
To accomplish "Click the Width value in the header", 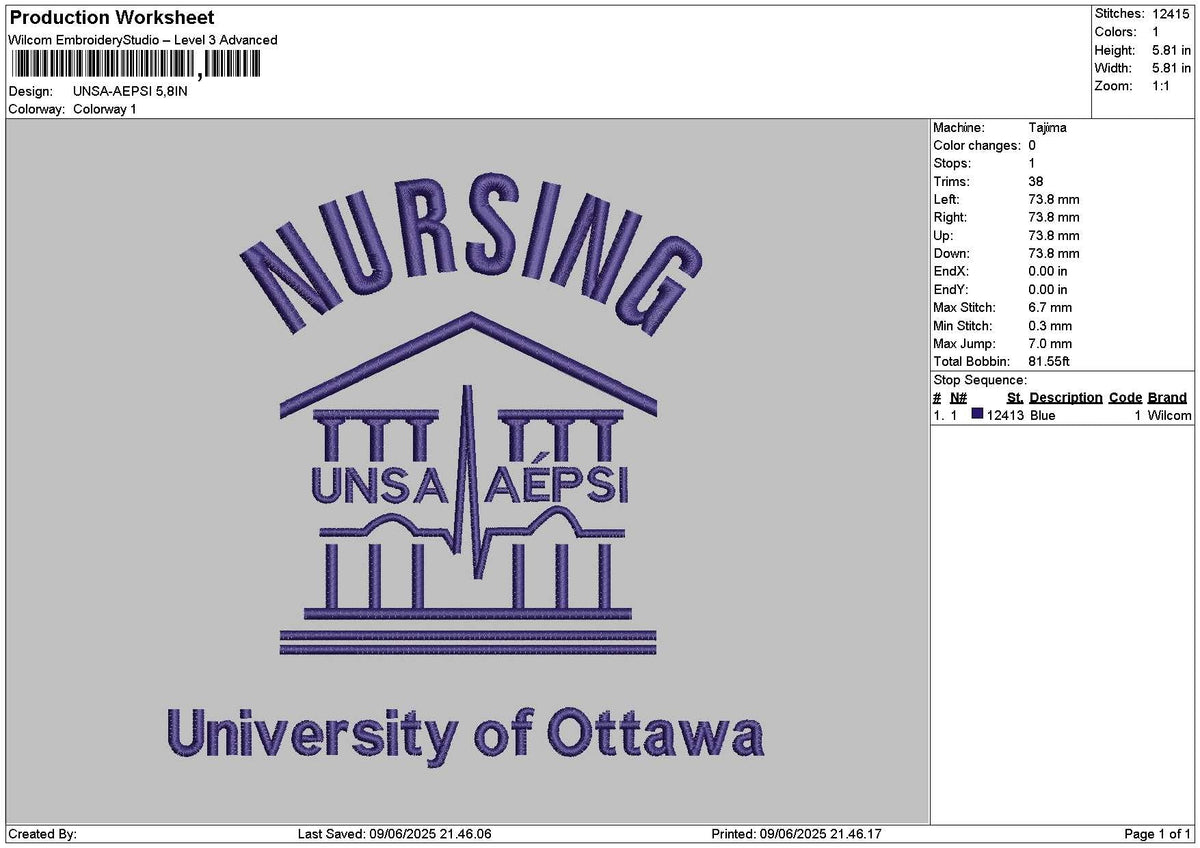I will click(1172, 68).
